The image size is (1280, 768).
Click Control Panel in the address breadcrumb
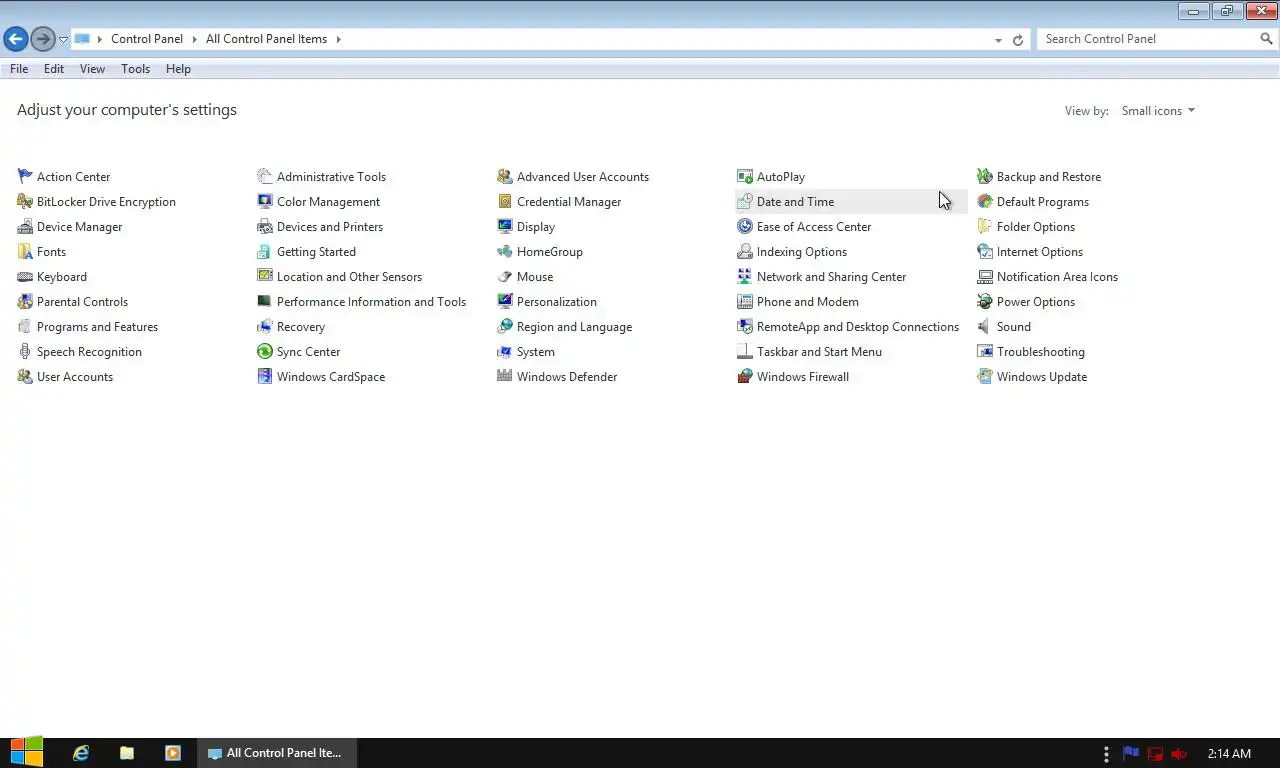click(147, 39)
